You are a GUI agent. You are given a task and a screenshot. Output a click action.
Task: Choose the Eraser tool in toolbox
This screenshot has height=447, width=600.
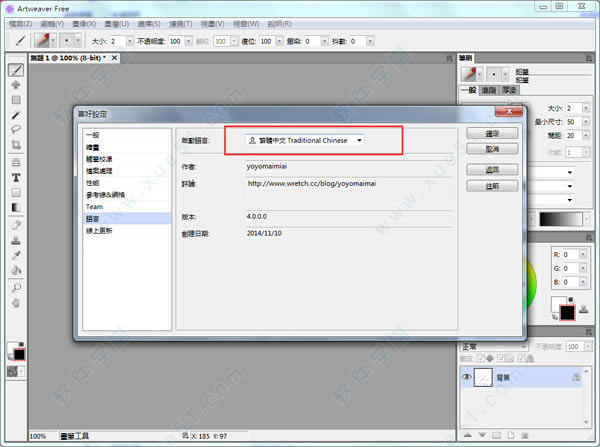point(16,225)
